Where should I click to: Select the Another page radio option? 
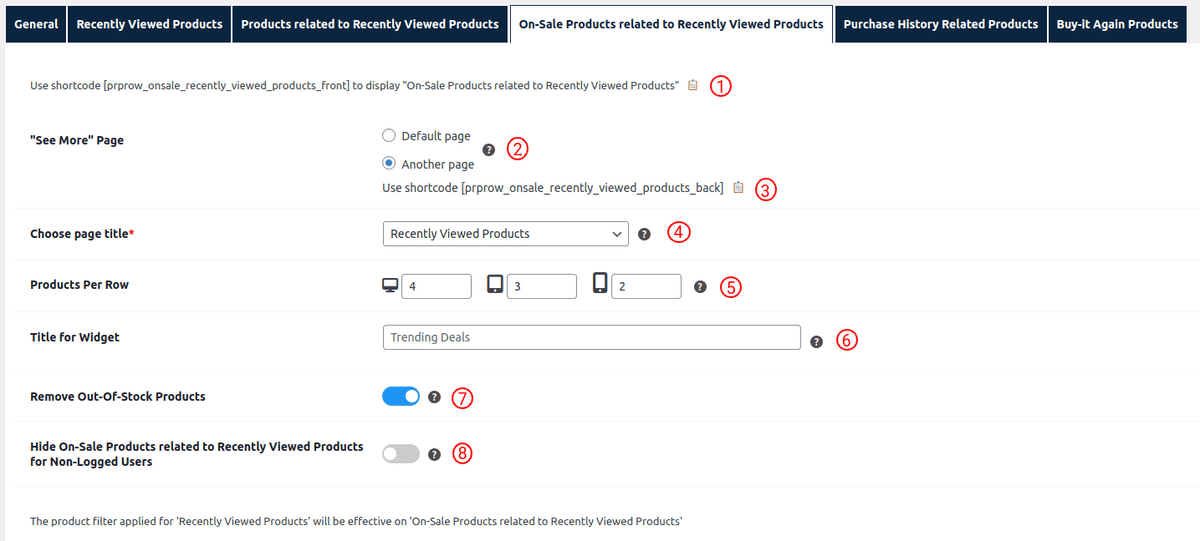389,164
